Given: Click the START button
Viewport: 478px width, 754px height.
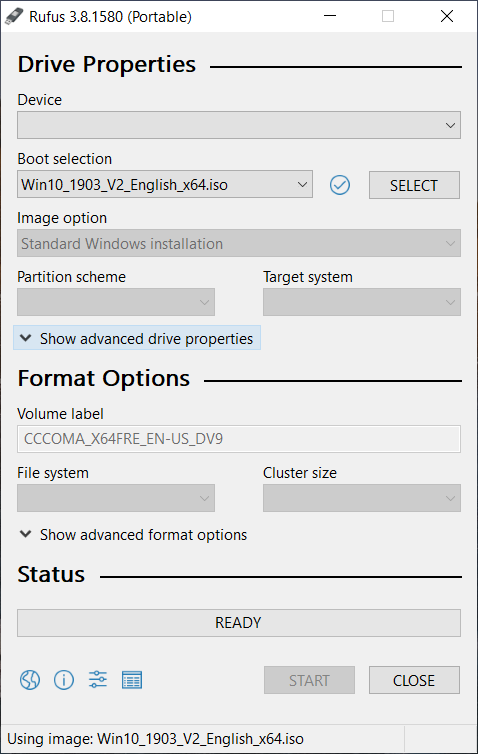Looking at the screenshot, I should (x=309, y=680).
